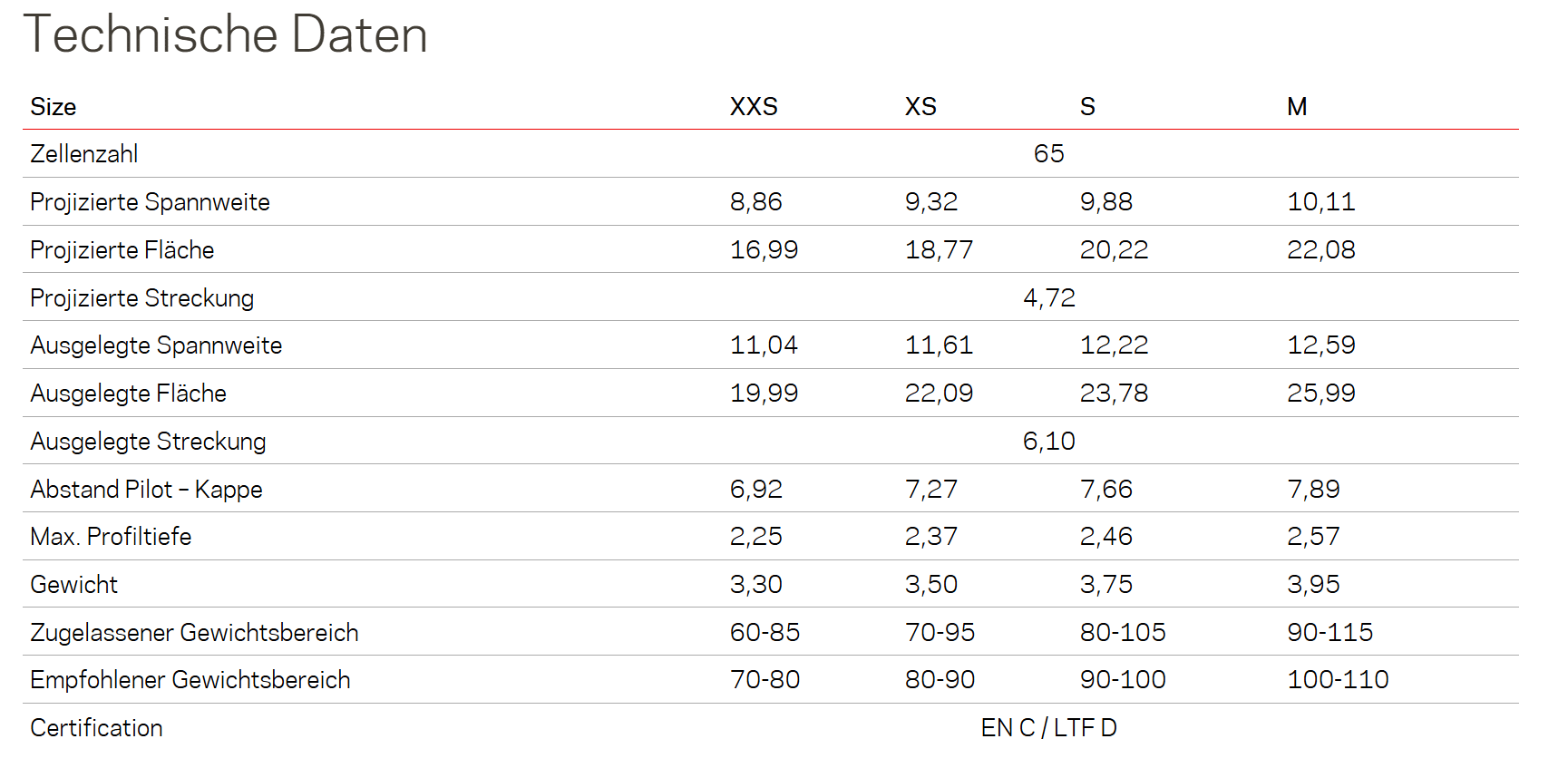Click Projizierte Fläche value 16,99
Image resolution: width=1568 pixels, height=768 pixels.
point(764,250)
